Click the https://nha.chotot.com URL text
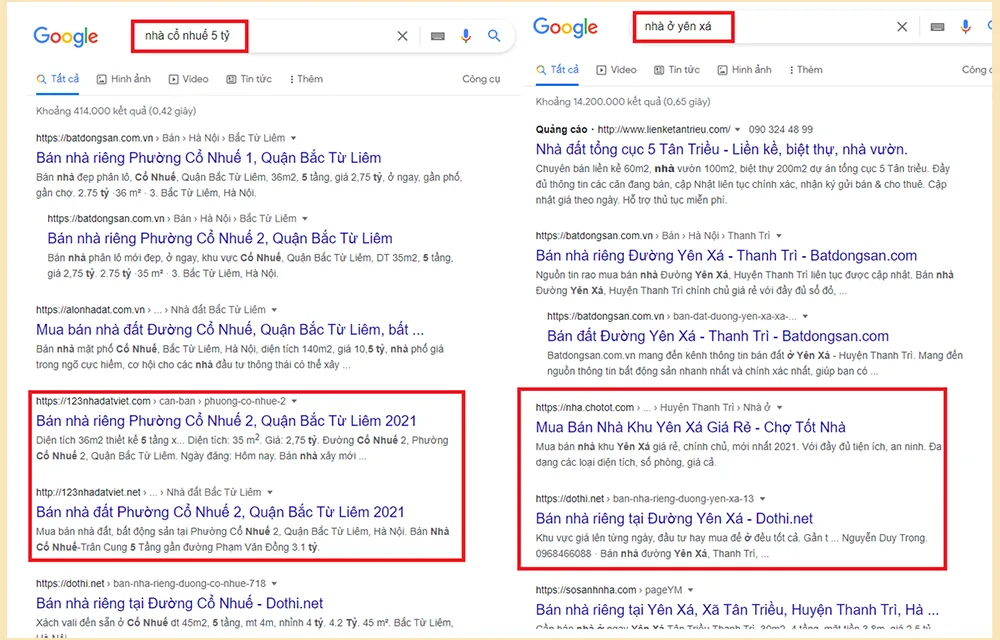This screenshot has width=1000, height=640. pyautogui.click(x=585, y=407)
